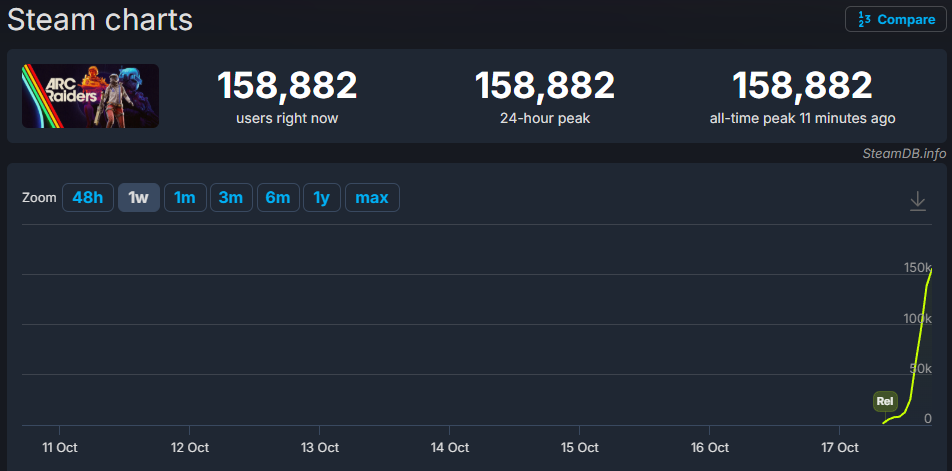The height and width of the screenshot is (471, 952).
Task: Select the 1w zoom range
Action: click(138, 198)
